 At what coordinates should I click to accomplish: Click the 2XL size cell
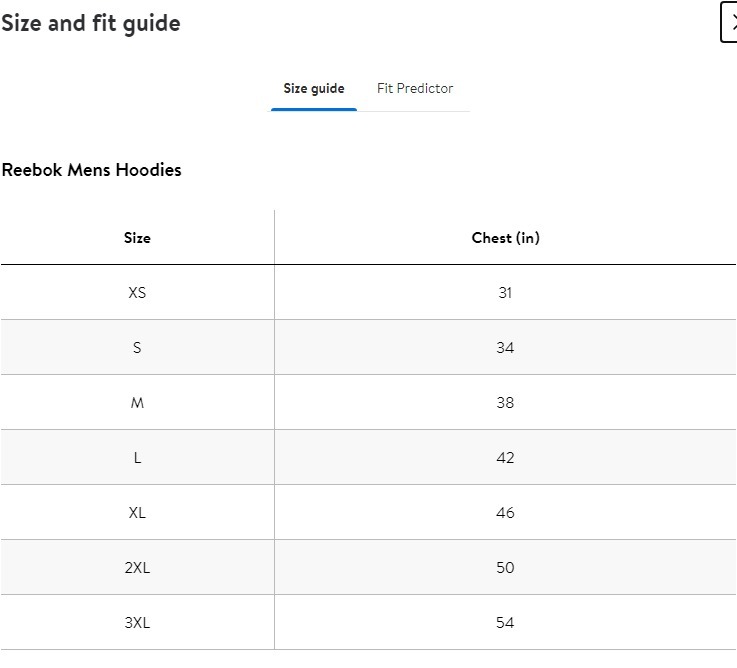[x=137, y=568]
